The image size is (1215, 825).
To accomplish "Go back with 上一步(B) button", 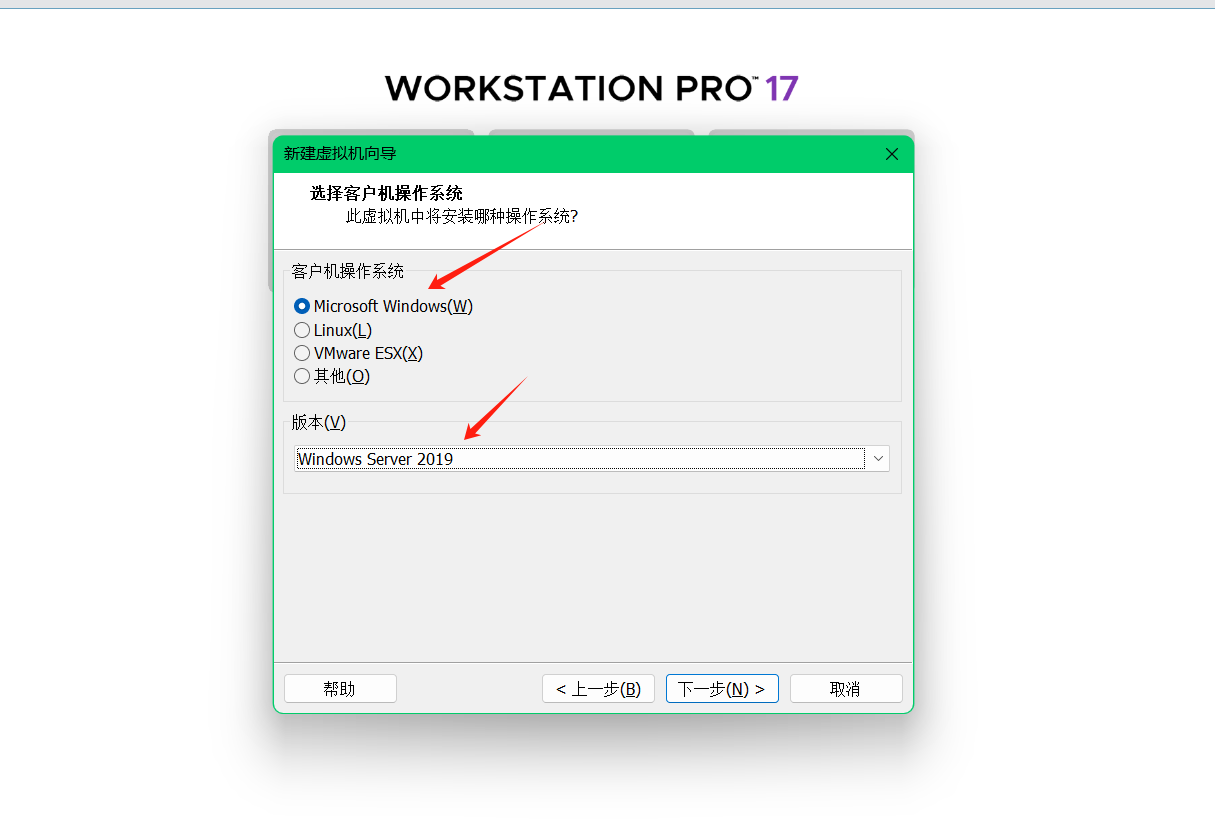I will (598, 689).
